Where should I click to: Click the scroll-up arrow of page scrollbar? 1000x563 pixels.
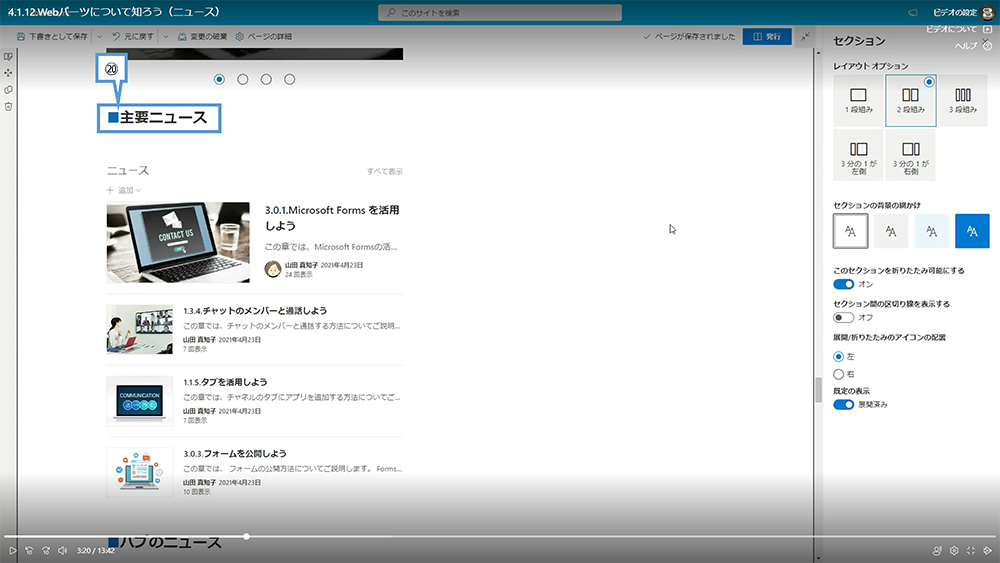(818, 52)
